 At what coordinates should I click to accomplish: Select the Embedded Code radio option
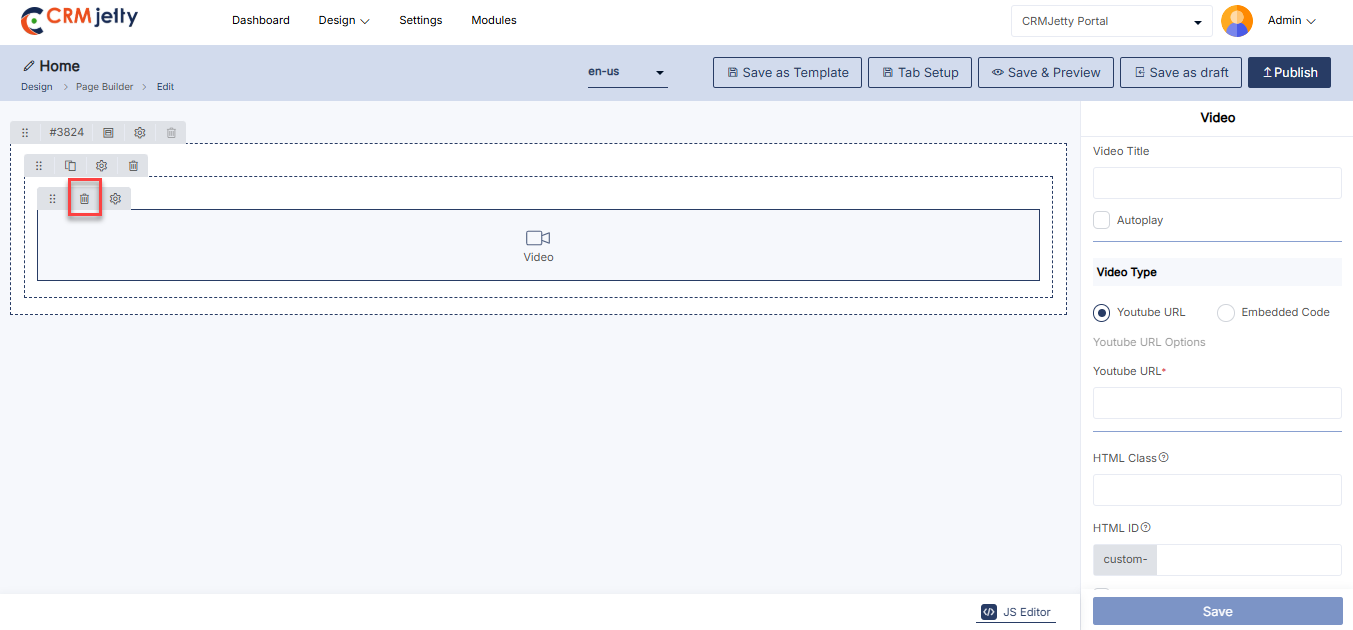coord(1226,313)
